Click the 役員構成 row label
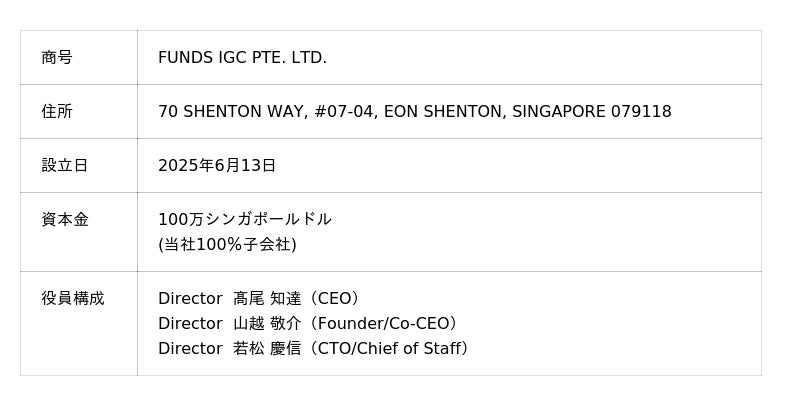The width and height of the screenshot is (800, 406). click(73, 299)
